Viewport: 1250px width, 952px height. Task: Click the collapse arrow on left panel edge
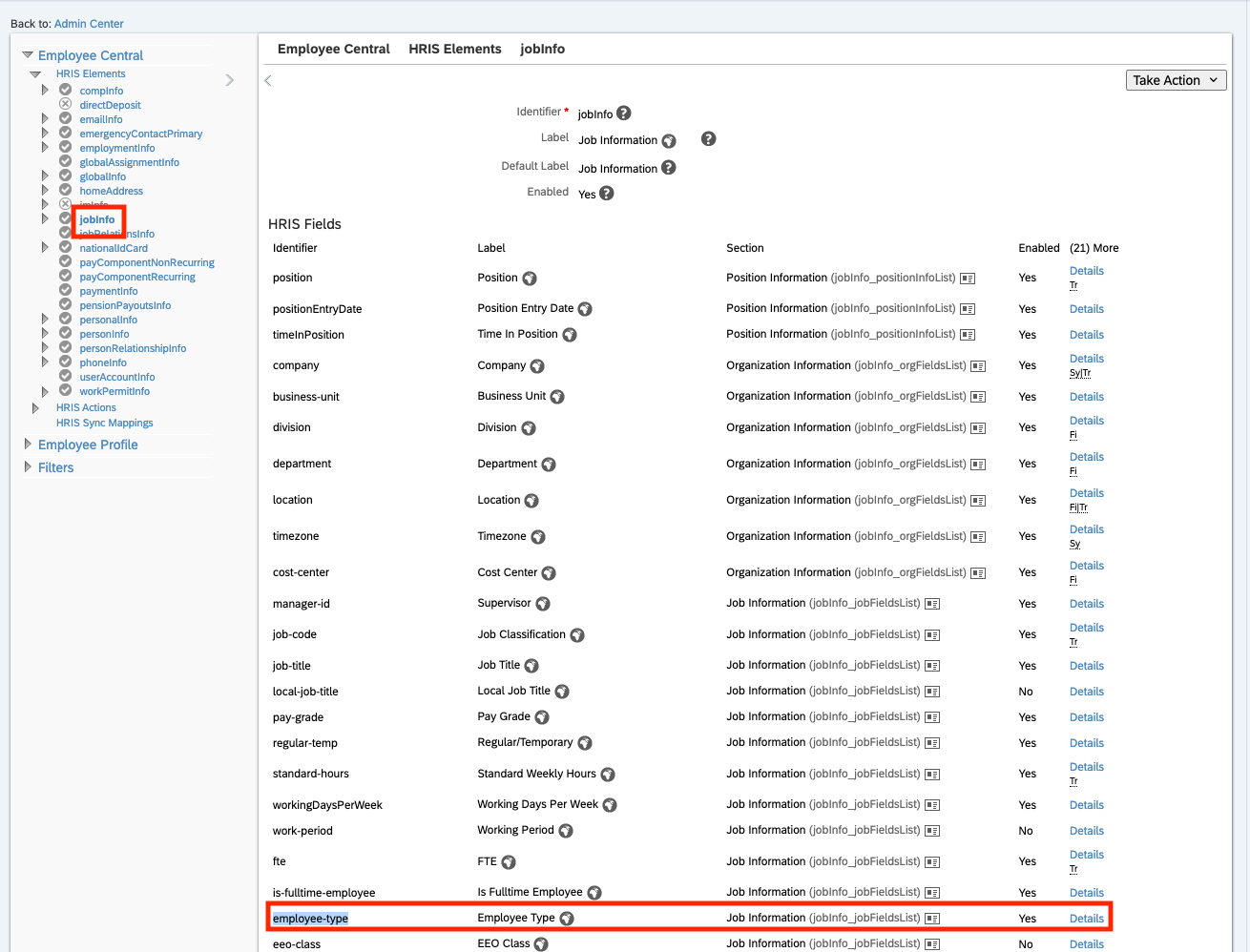[230, 80]
